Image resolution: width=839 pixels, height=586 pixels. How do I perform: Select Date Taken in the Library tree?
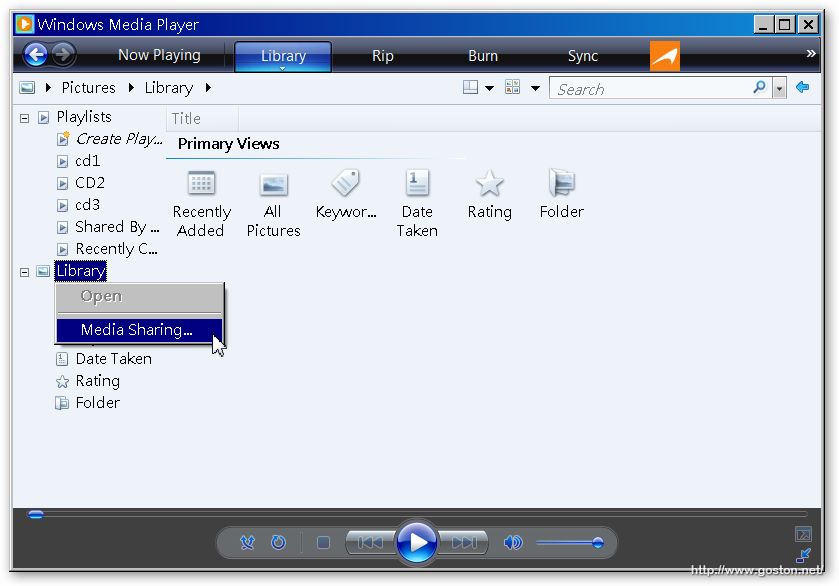pyautogui.click(x=113, y=359)
